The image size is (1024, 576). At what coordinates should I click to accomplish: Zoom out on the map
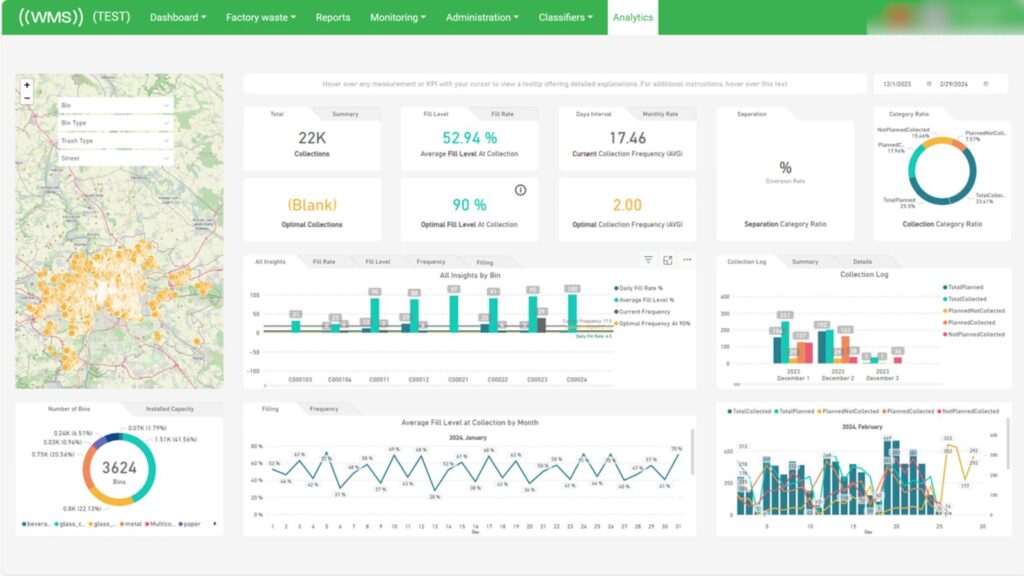point(27,98)
